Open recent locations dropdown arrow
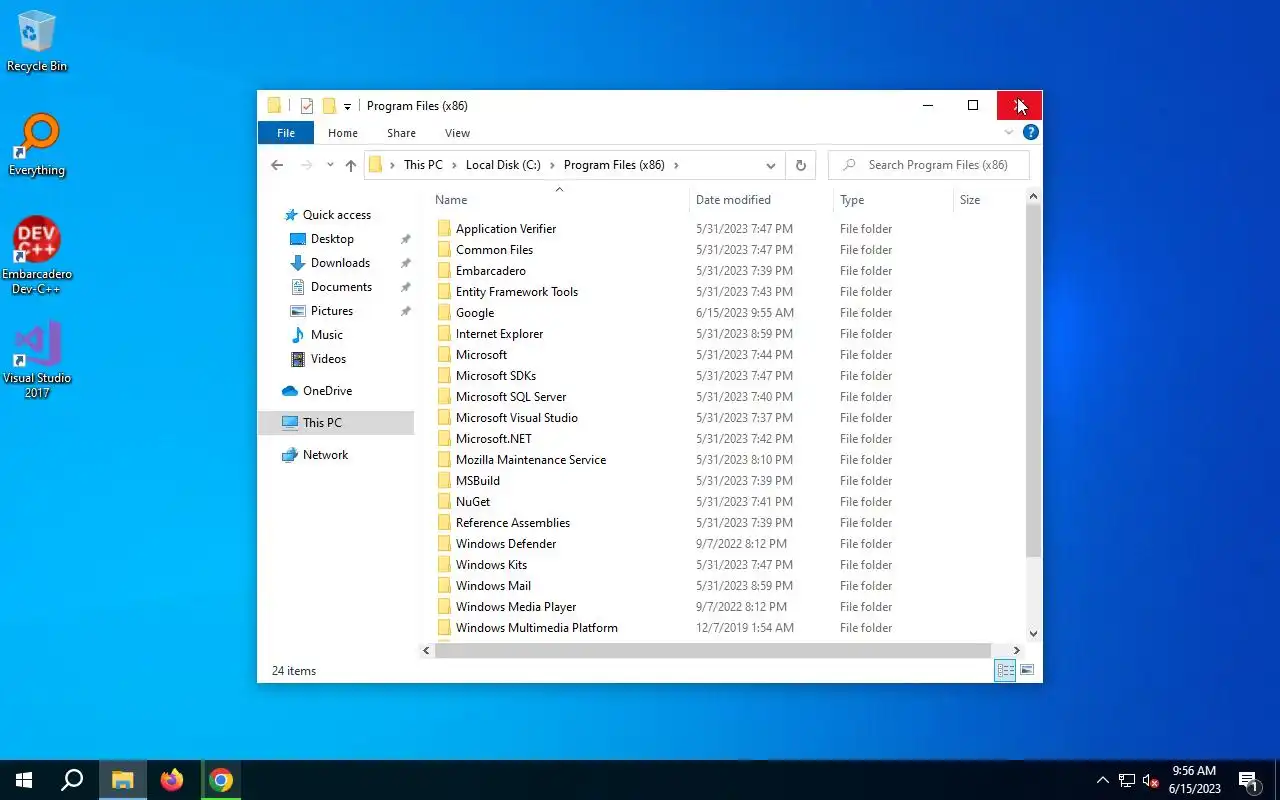The image size is (1280, 800). tap(330, 165)
